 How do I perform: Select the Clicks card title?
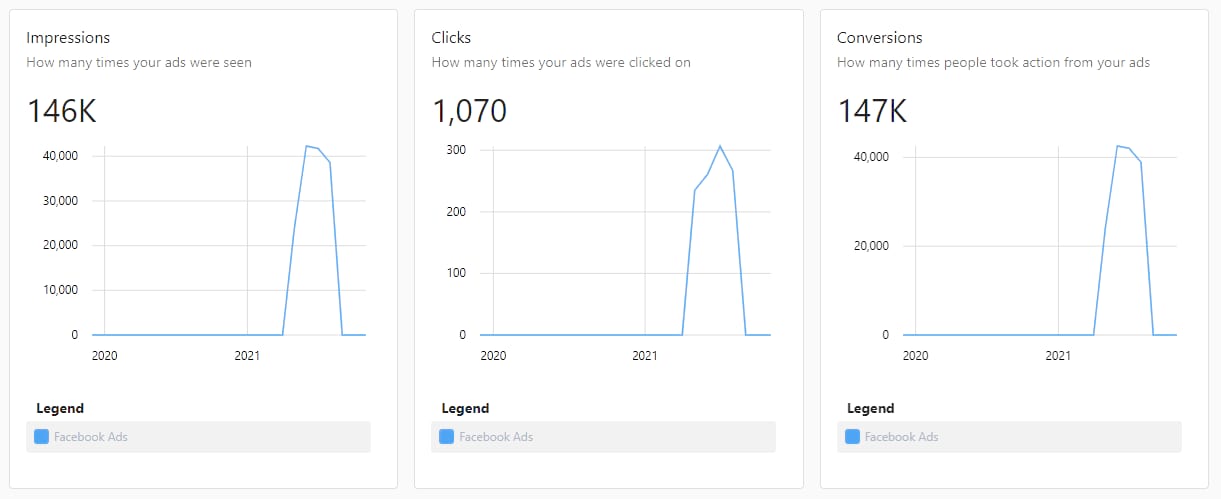tap(451, 38)
